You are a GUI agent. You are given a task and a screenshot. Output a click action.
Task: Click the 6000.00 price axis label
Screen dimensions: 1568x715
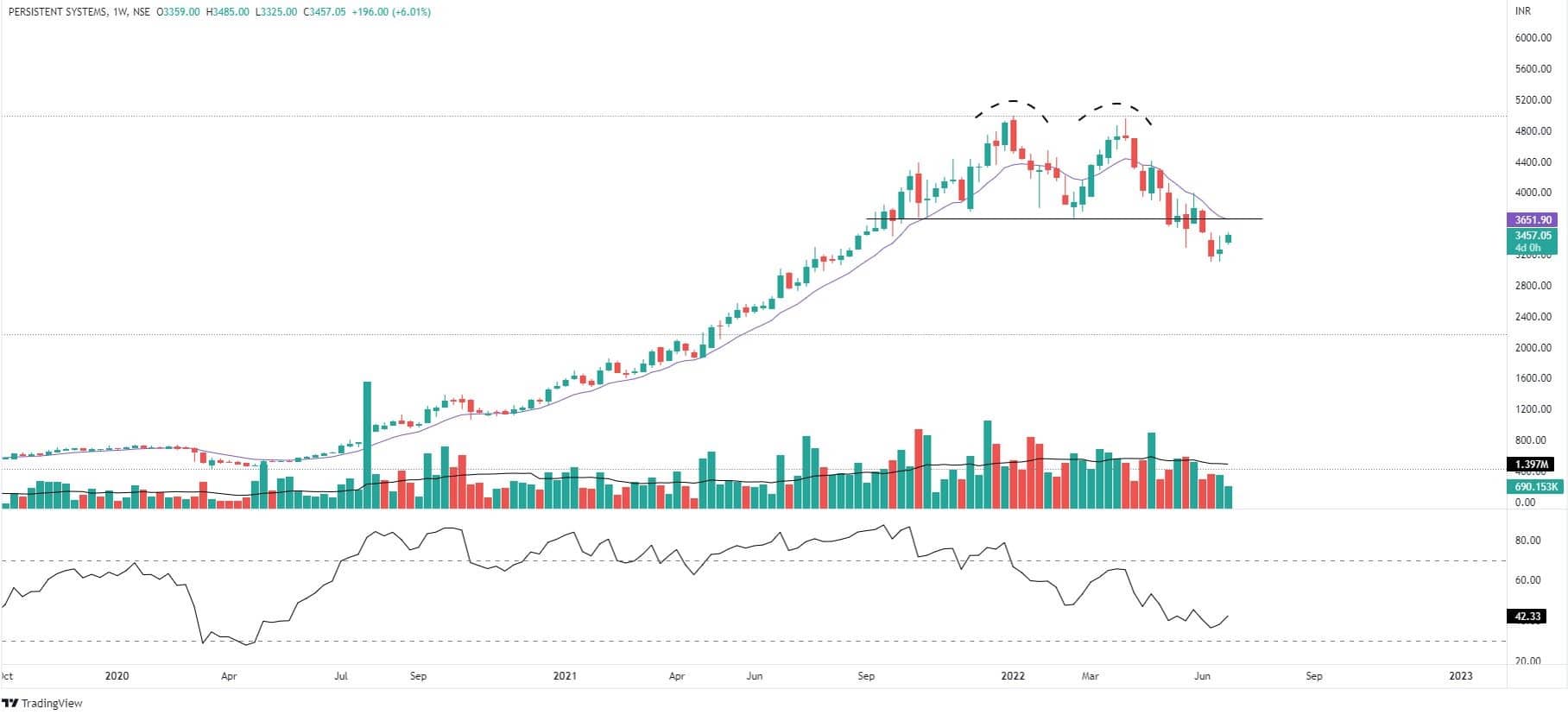[1533, 38]
